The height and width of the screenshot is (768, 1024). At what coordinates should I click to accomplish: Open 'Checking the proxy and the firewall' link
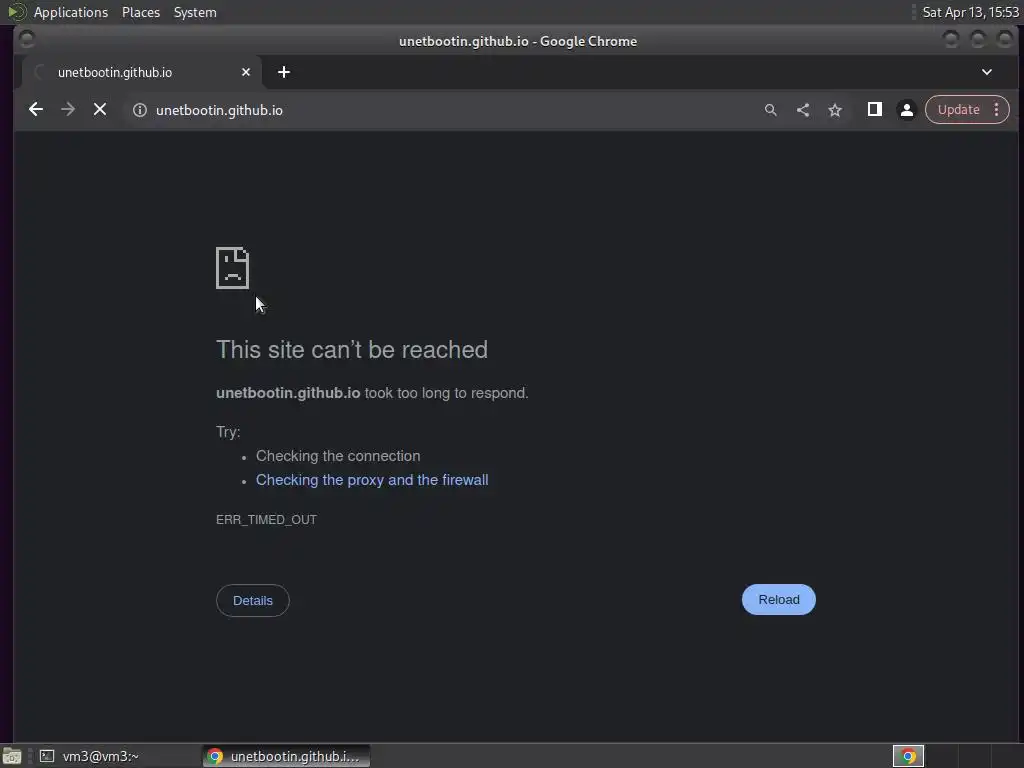pyautogui.click(x=372, y=480)
